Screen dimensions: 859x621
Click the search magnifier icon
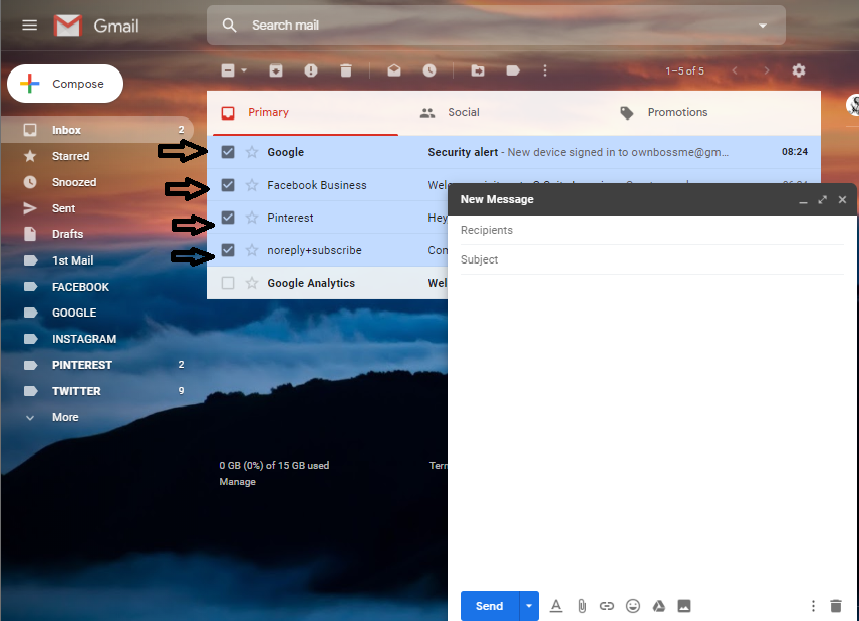tap(230, 25)
